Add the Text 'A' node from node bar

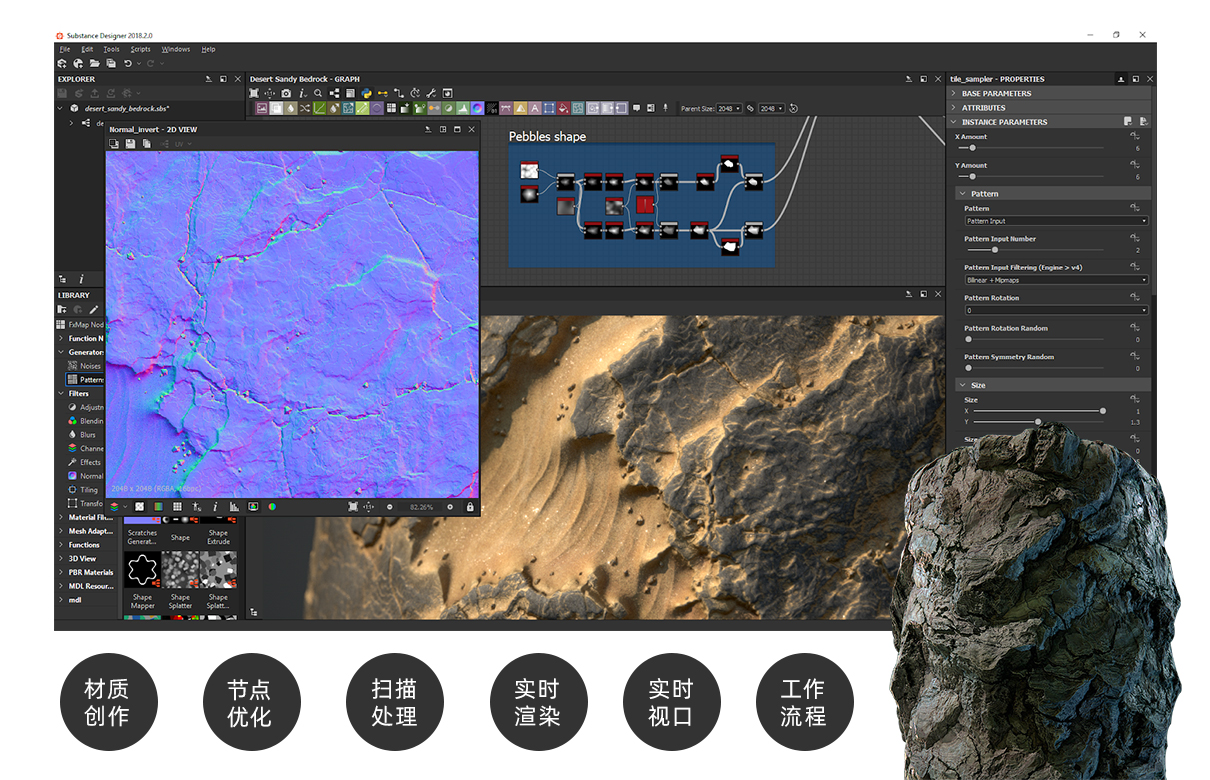click(535, 108)
